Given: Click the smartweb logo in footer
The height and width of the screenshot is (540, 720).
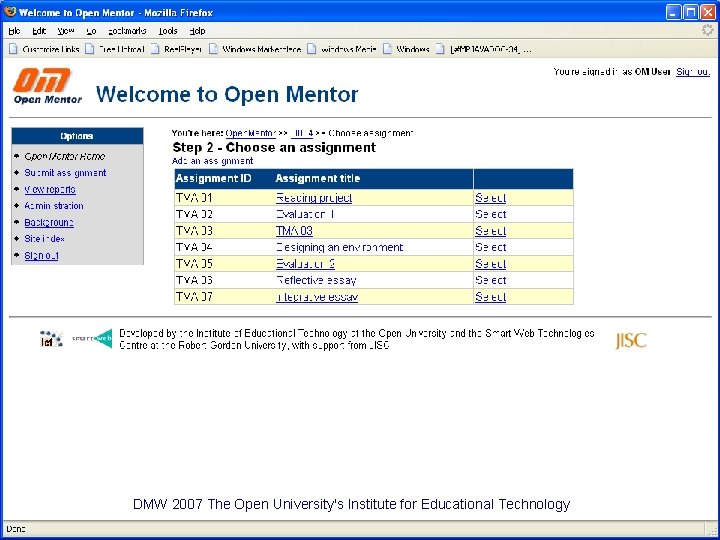Looking at the screenshot, I should 92,339.
